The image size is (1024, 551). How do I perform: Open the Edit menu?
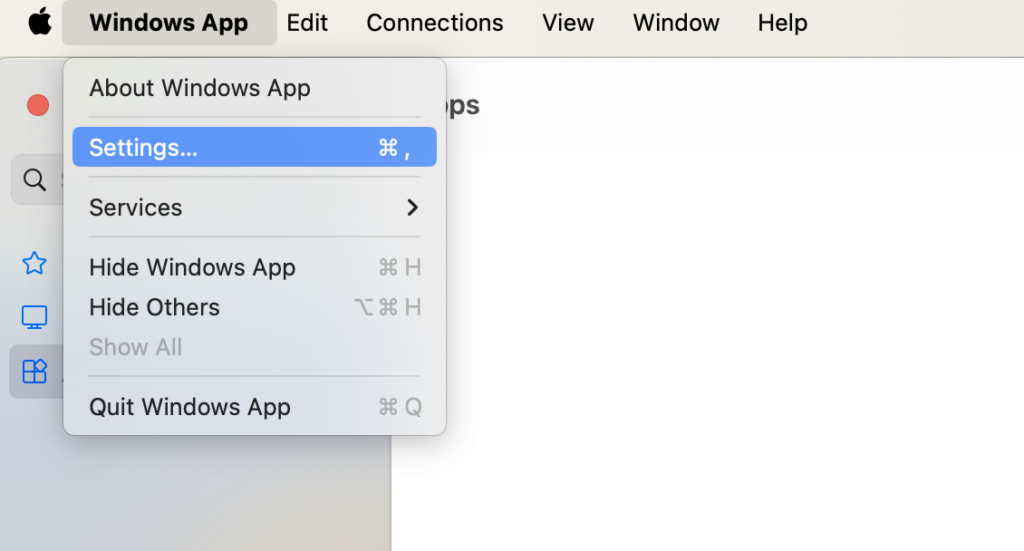pyautogui.click(x=307, y=22)
